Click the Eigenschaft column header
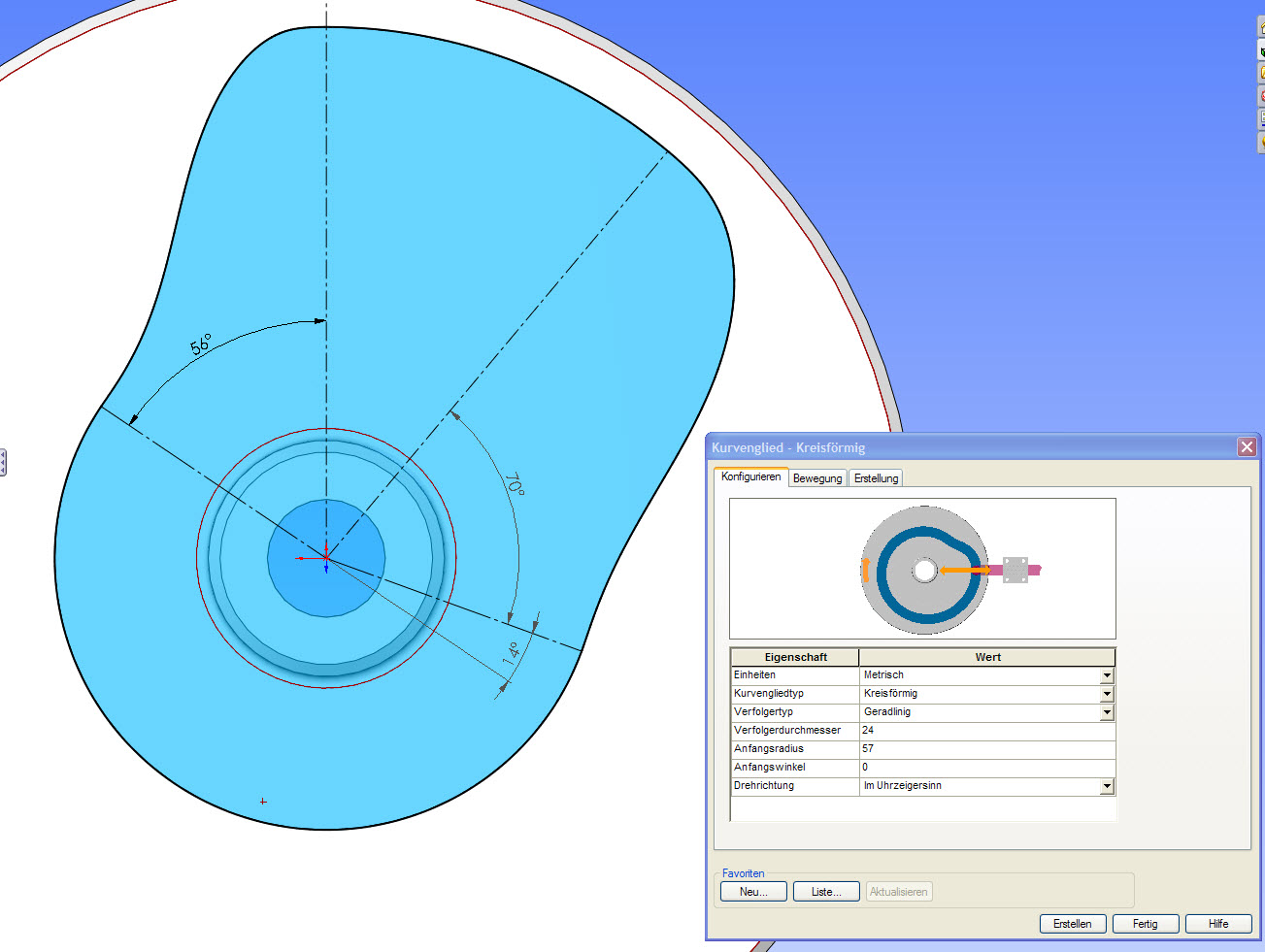The height and width of the screenshot is (952, 1265). click(x=795, y=657)
